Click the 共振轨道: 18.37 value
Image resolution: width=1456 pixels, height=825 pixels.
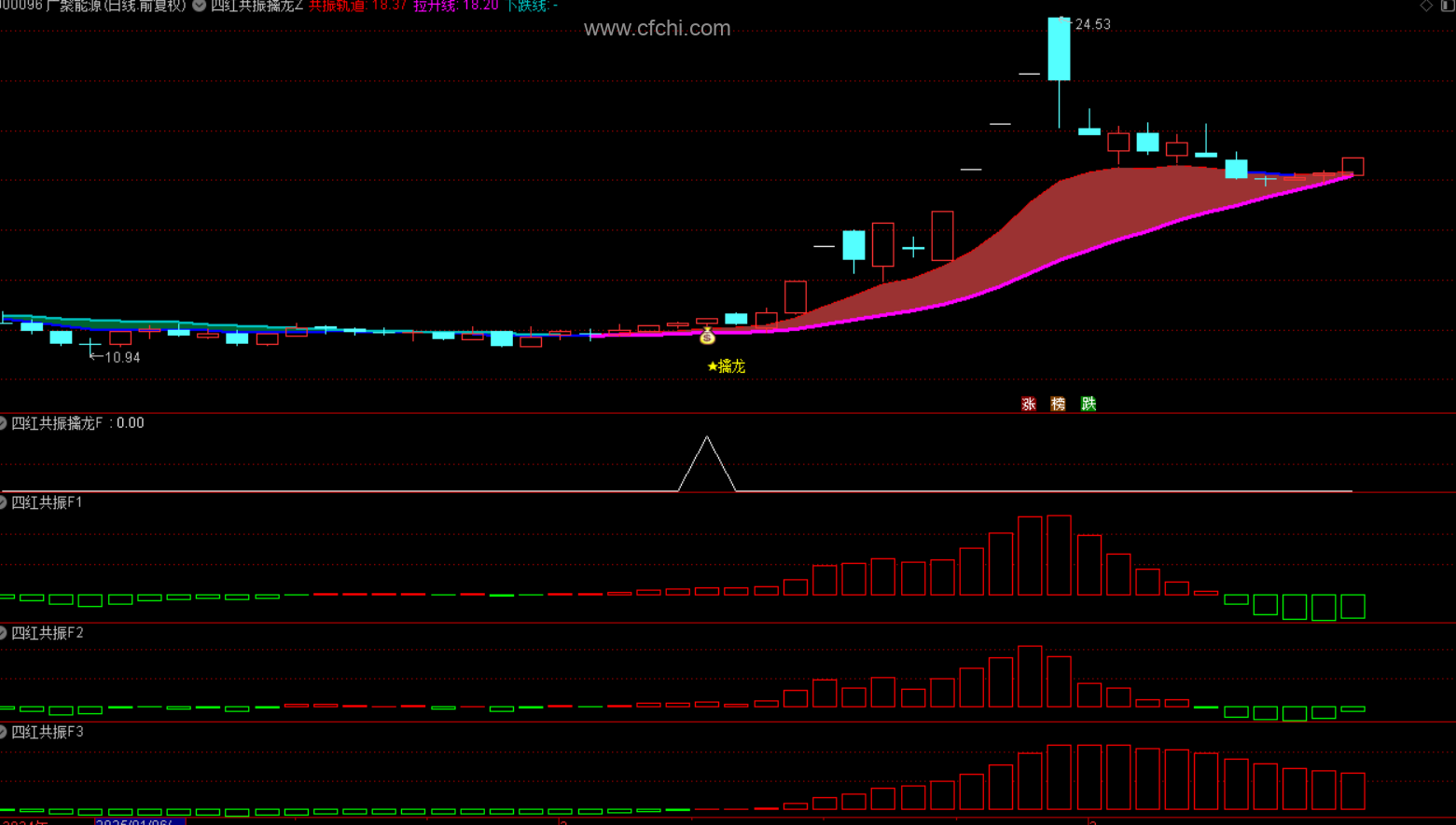pyautogui.click(x=358, y=6)
